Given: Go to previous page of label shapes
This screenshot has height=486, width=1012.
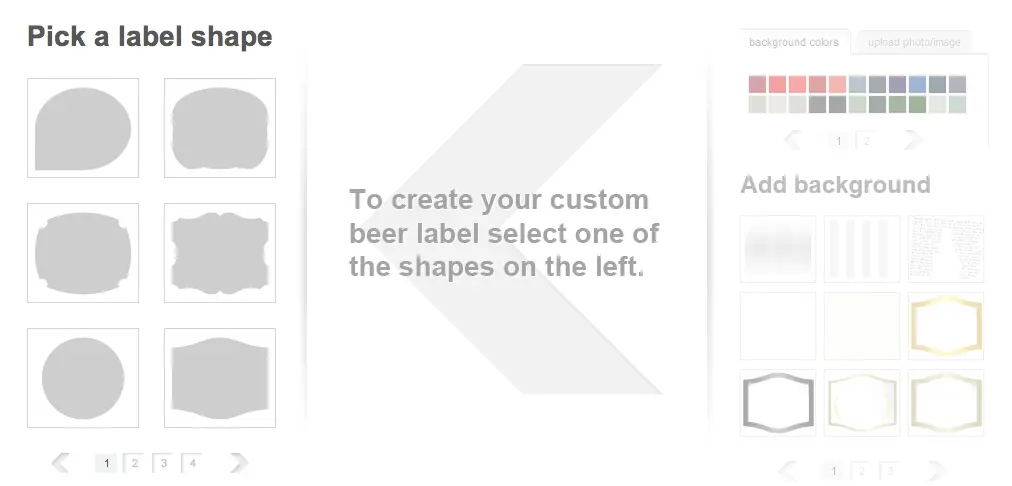Looking at the screenshot, I should coord(60,462).
